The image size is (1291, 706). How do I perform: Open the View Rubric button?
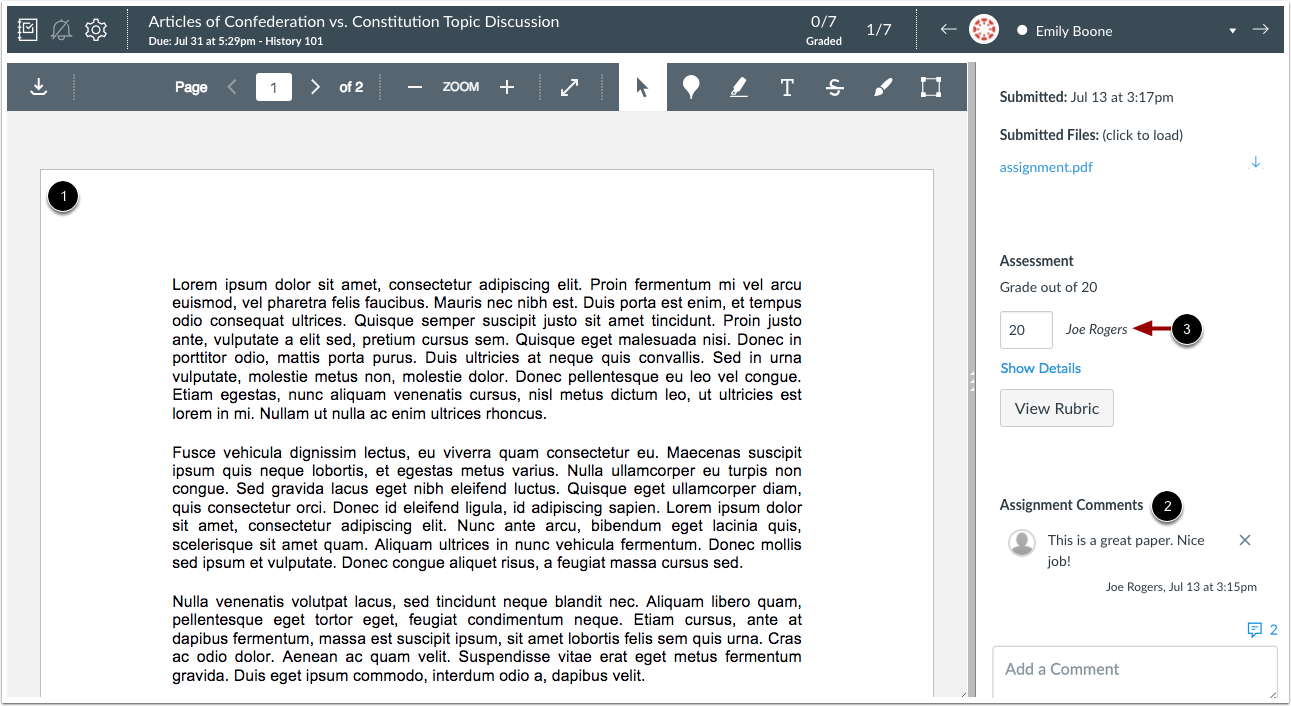pyautogui.click(x=1057, y=408)
